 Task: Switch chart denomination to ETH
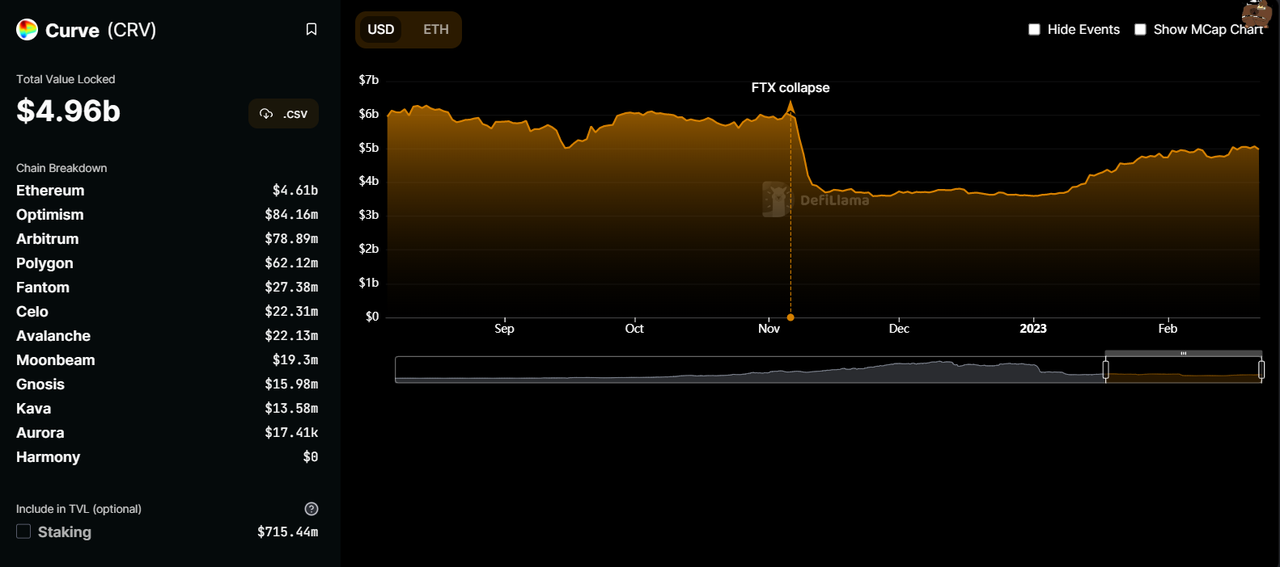pos(436,30)
